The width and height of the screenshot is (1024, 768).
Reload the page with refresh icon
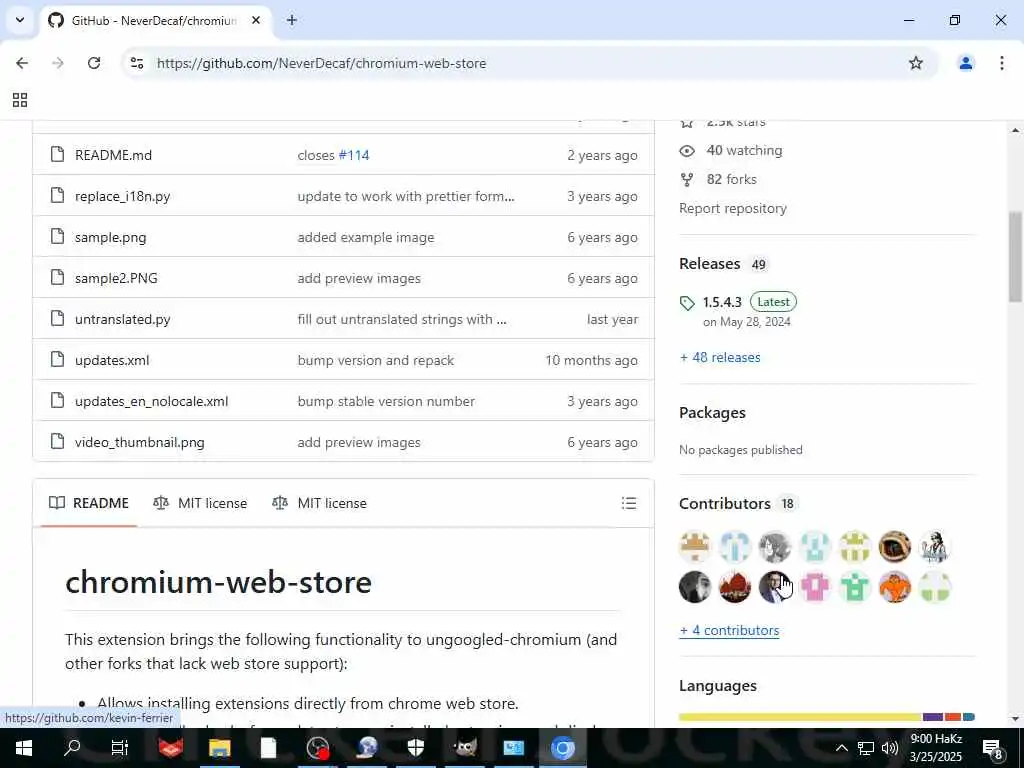[x=94, y=63]
